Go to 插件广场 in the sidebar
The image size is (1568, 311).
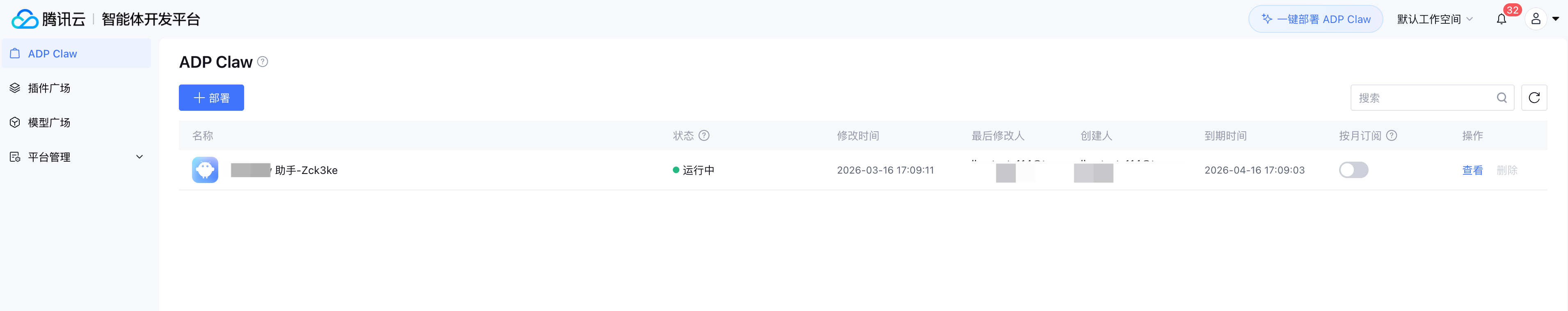(49, 88)
